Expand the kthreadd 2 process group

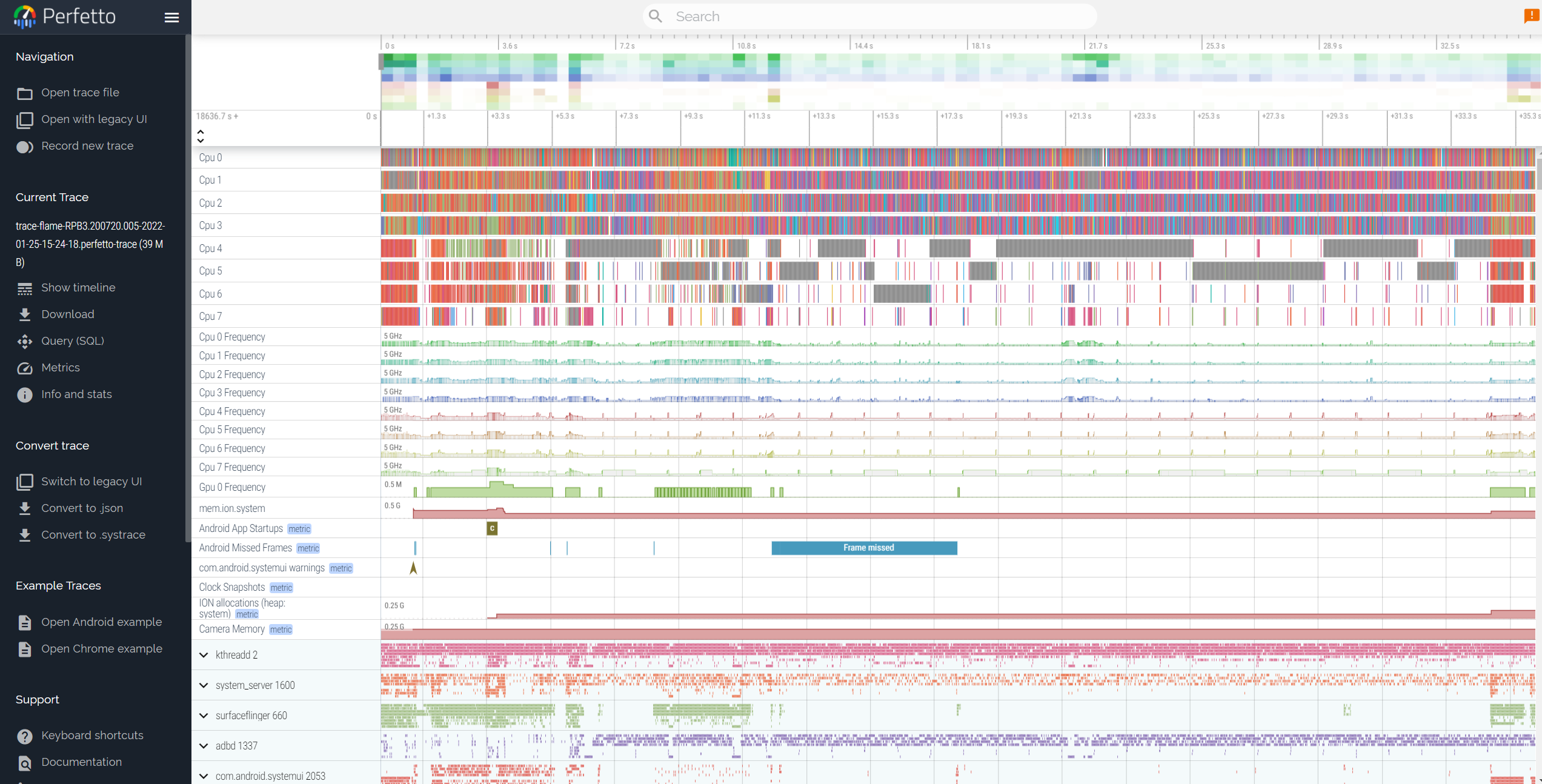pos(204,655)
